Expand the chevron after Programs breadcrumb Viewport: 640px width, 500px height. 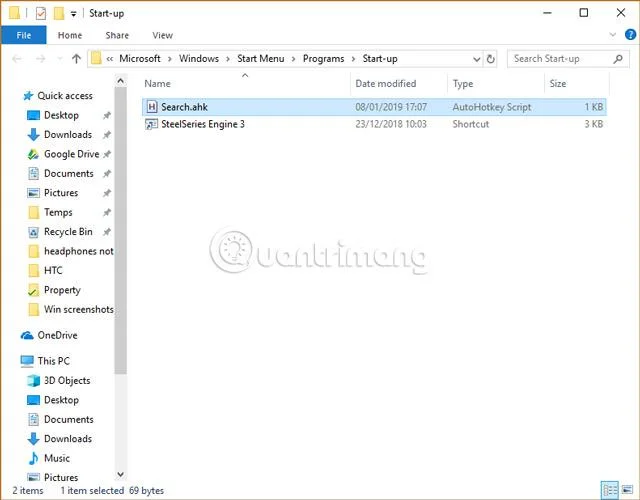pyautogui.click(x=353, y=59)
